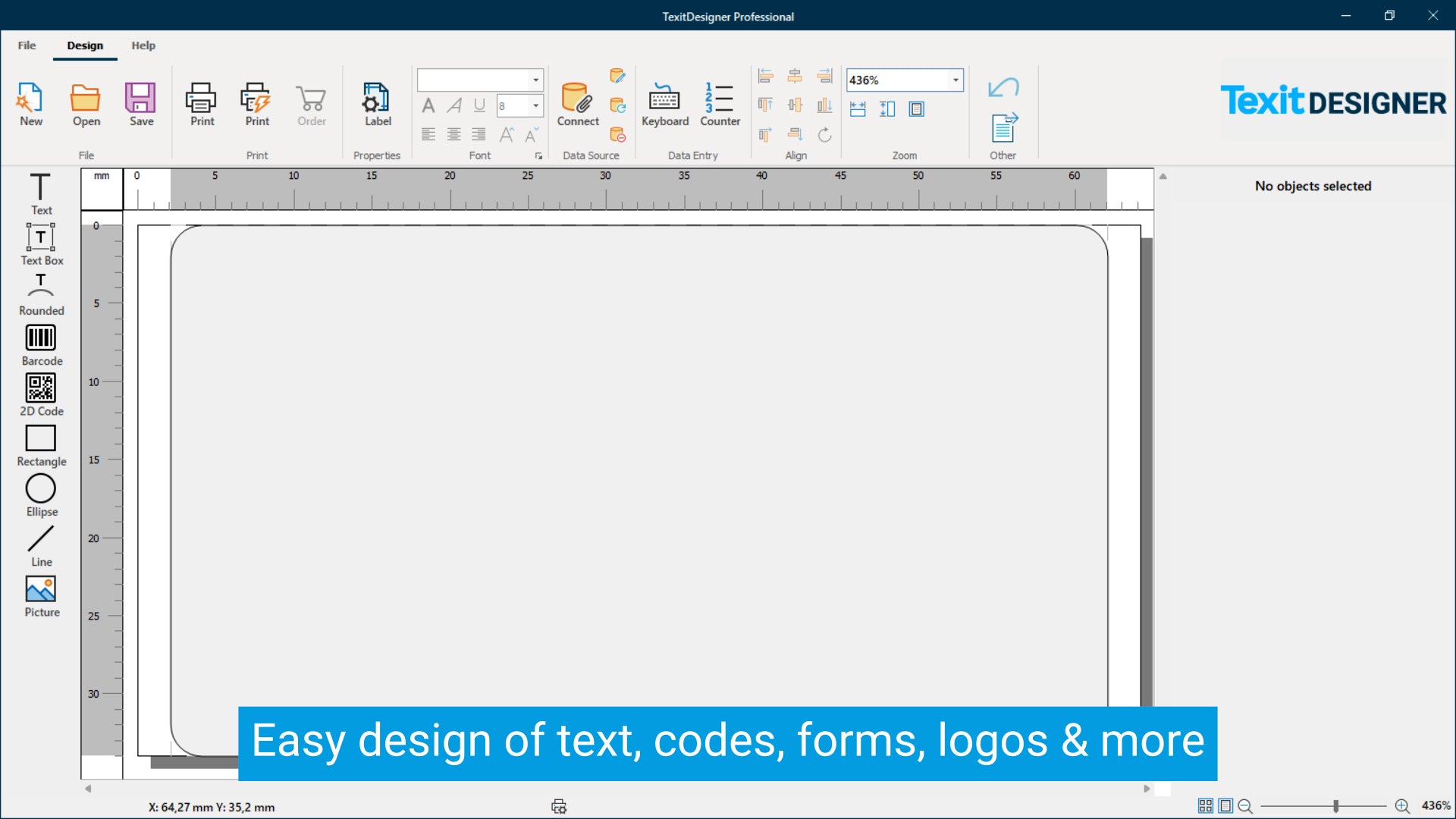Click the refresh data source icon
Image resolution: width=1456 pixels, height=819 pixels.
[x=617, y=105]
